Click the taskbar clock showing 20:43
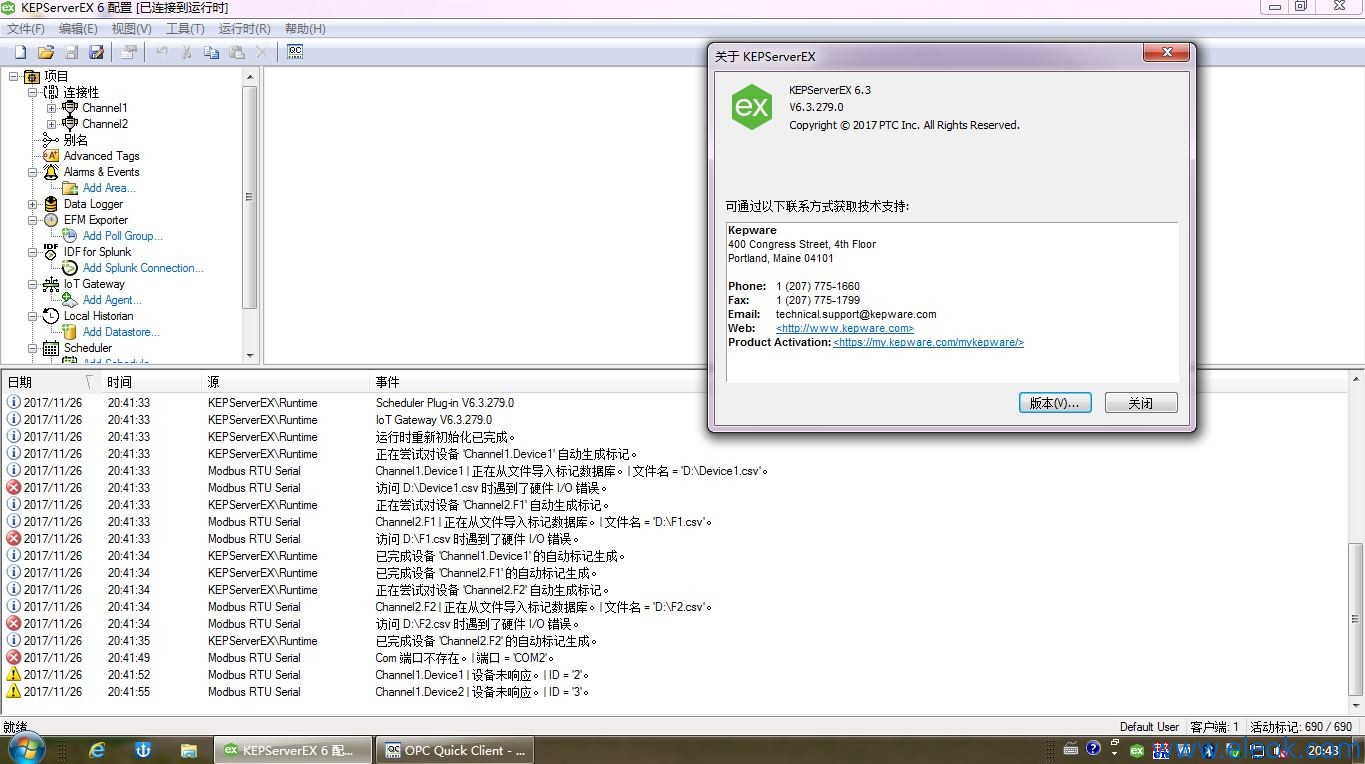 [x=1323, y=750]
